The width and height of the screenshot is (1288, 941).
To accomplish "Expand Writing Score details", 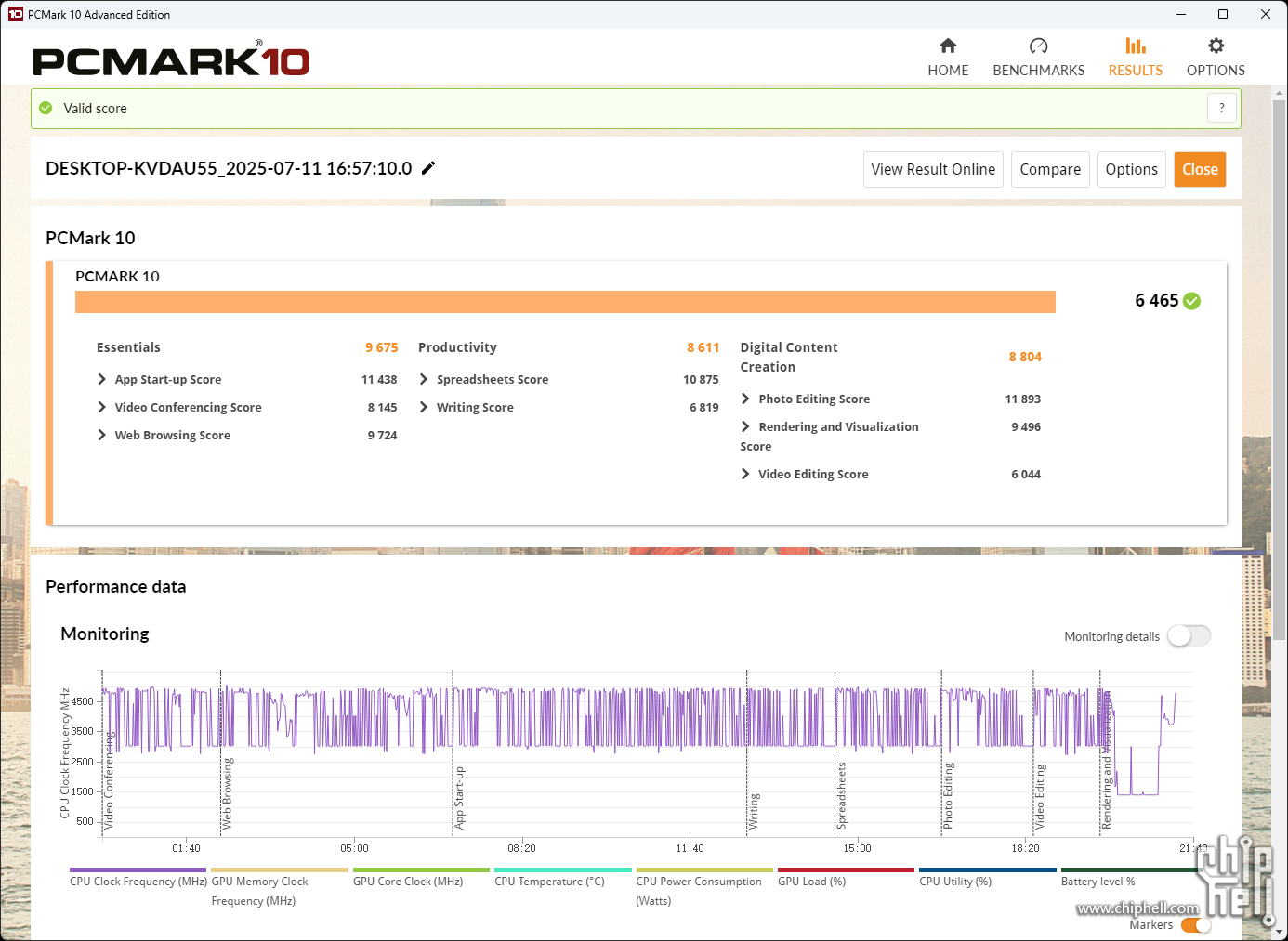I will tap(424, 407).
